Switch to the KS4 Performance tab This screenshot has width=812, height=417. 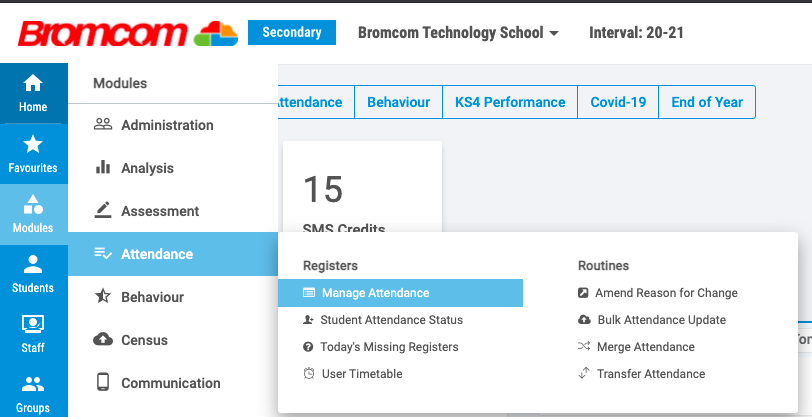pyautogui.click(x=510, y=102)
